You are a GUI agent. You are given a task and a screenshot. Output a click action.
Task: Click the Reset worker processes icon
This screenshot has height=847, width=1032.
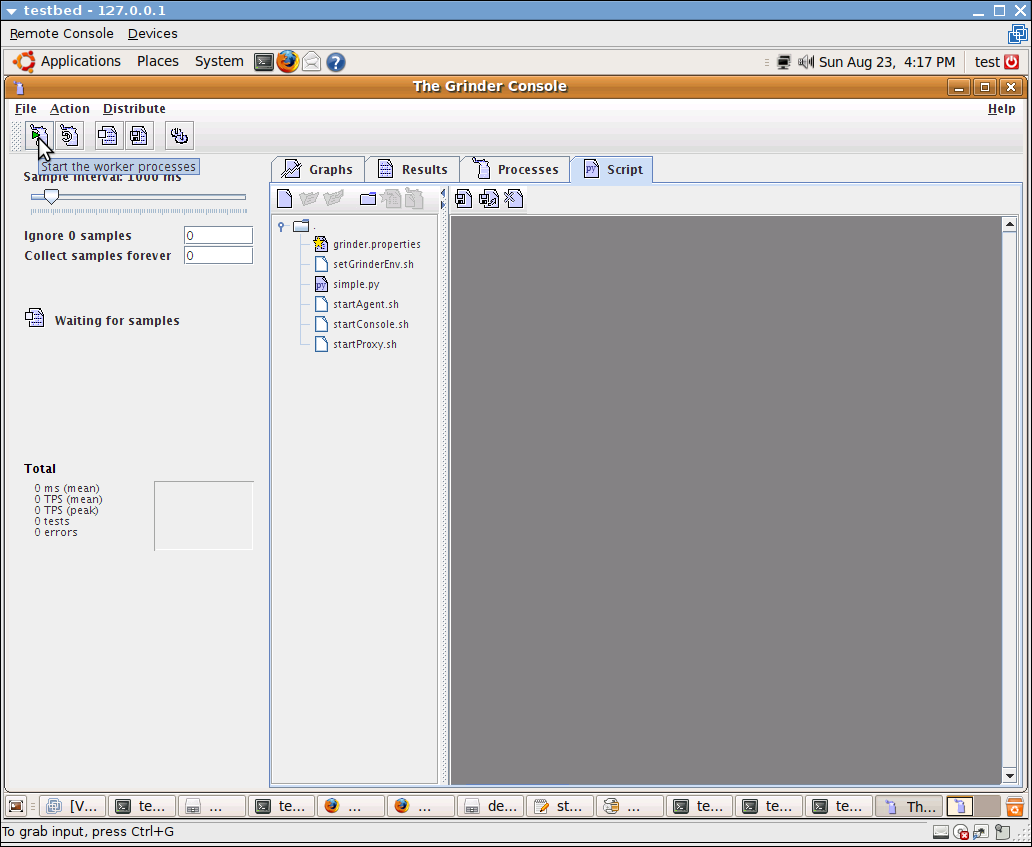point(70,136)
